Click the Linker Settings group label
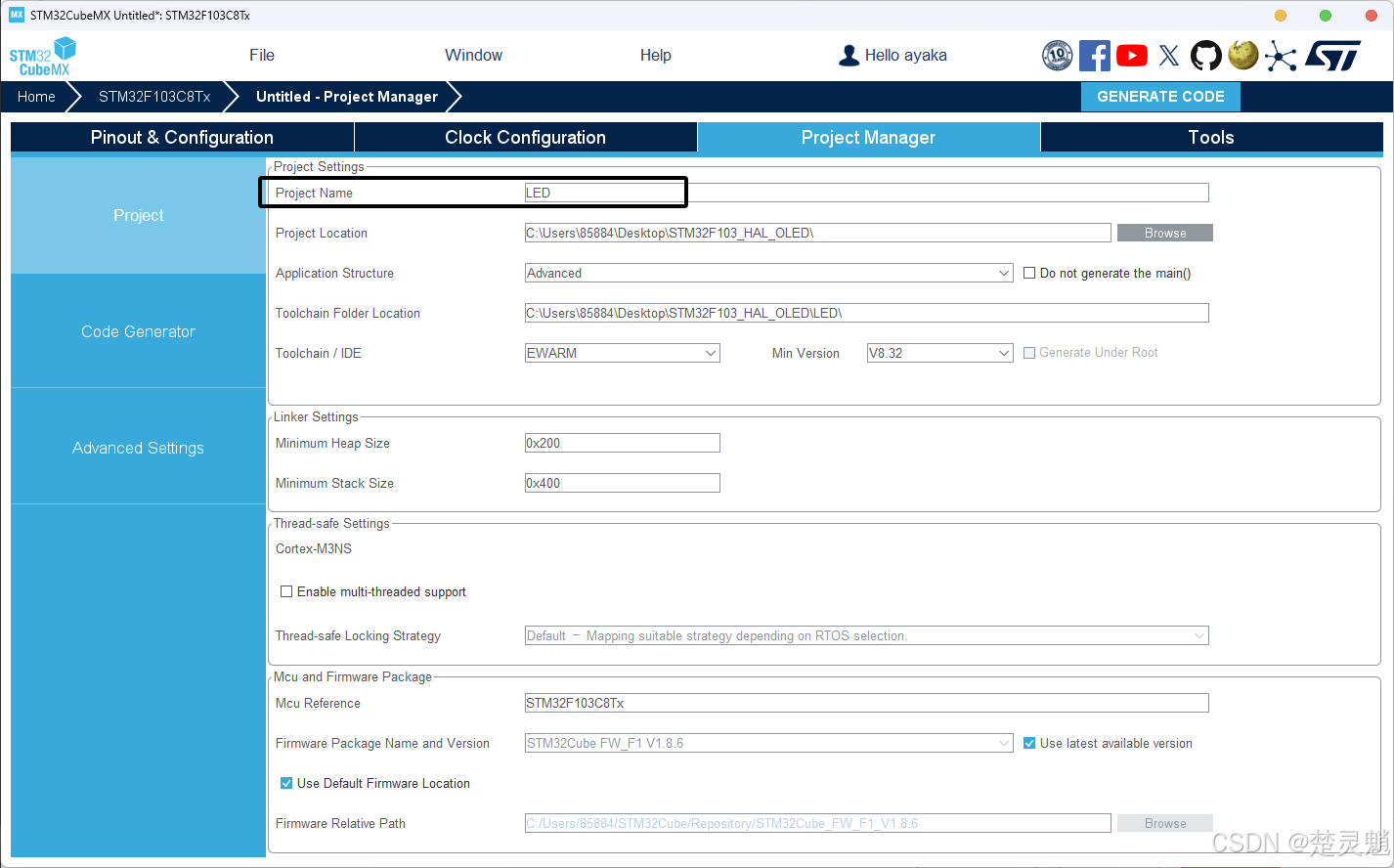Screen dimensions: 1394x868 pos(316,416)
